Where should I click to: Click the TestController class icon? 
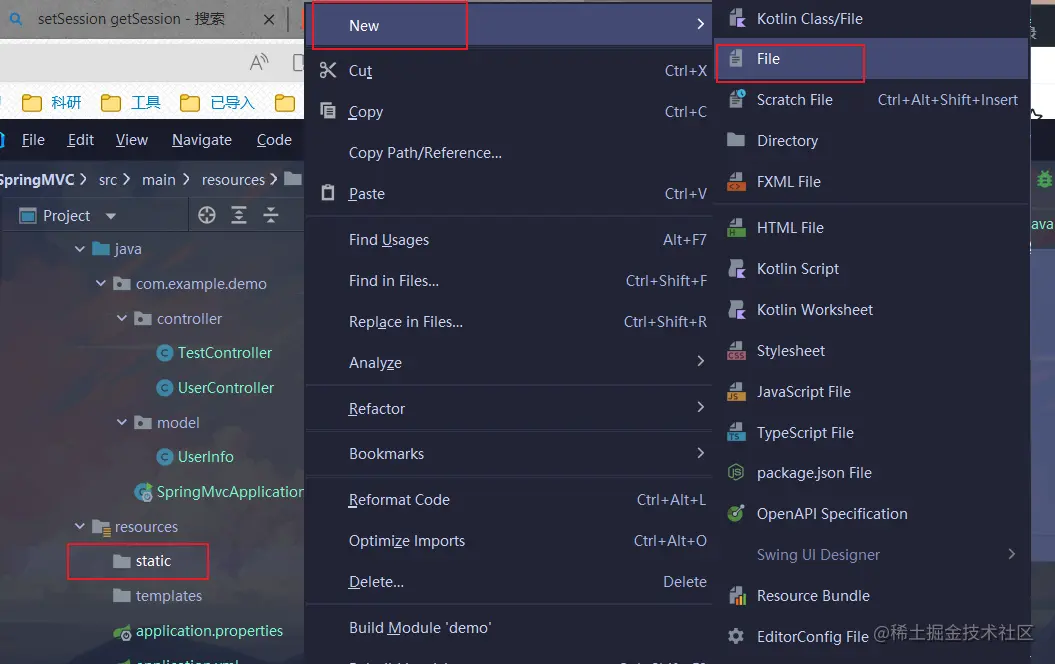tap(165, 353)
